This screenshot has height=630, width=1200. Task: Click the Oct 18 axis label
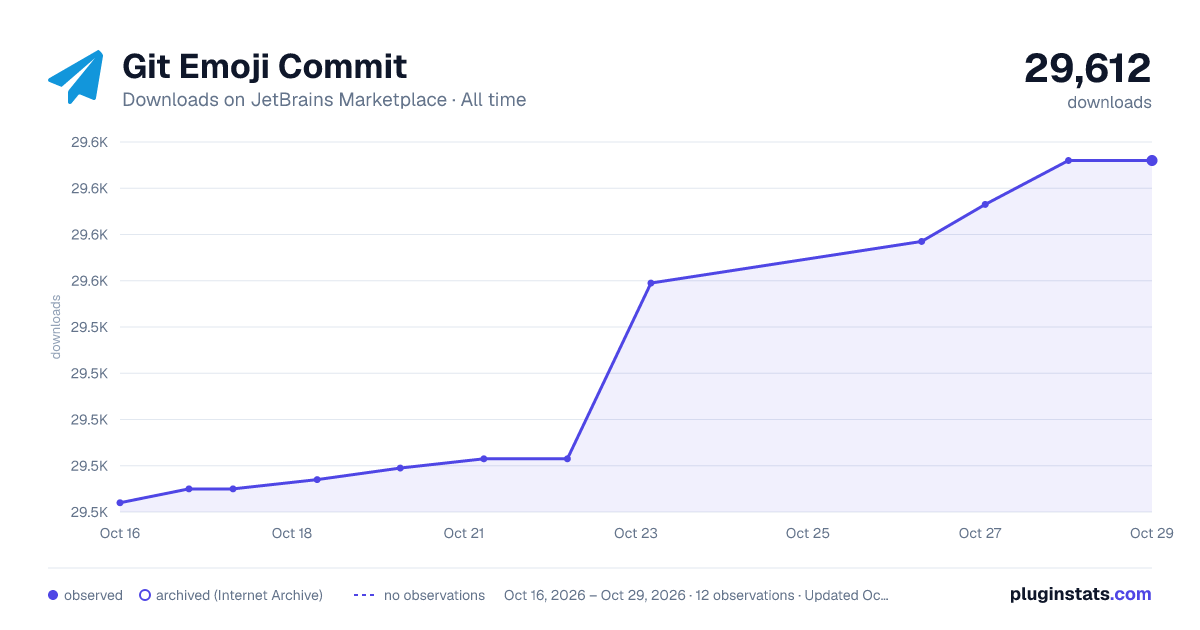(x=292, y=533)
